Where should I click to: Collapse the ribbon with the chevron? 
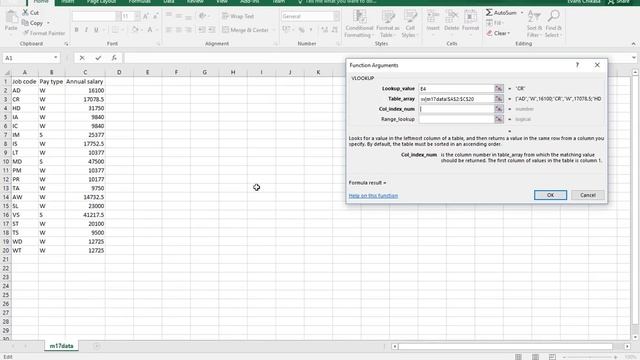point(633,44)
